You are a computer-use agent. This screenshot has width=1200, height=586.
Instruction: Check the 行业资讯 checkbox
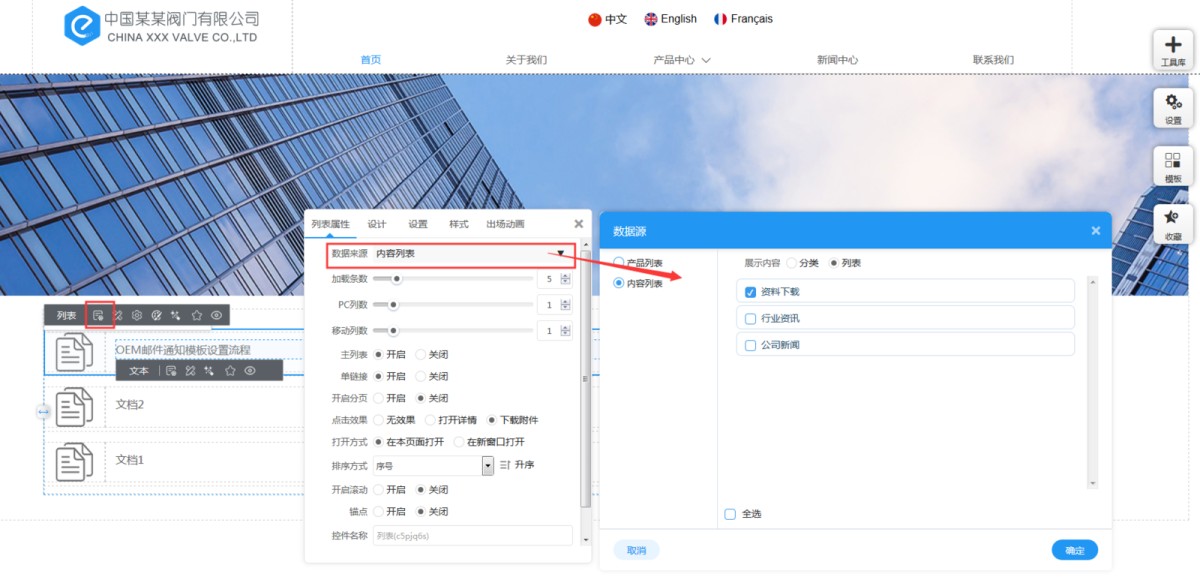coord(751,318)
